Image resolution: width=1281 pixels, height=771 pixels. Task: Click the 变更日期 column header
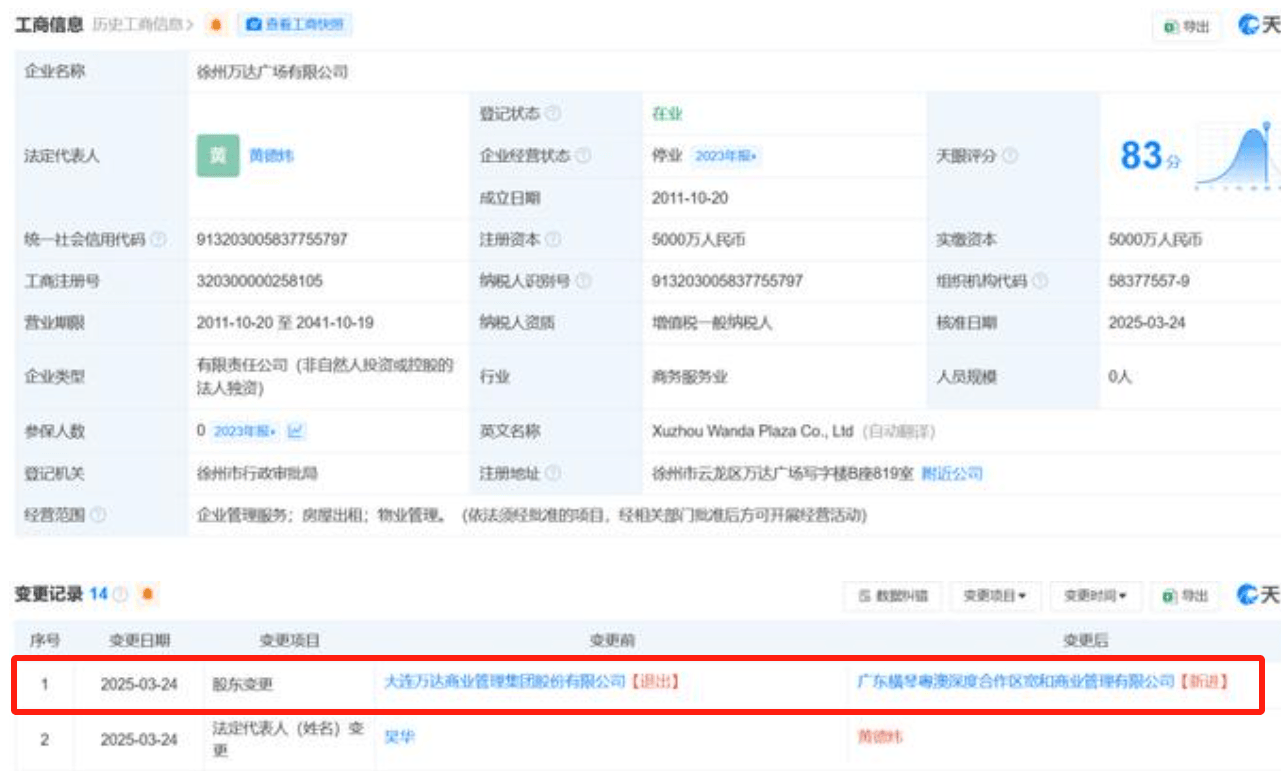pyautogui.click(x=139, y=640)
